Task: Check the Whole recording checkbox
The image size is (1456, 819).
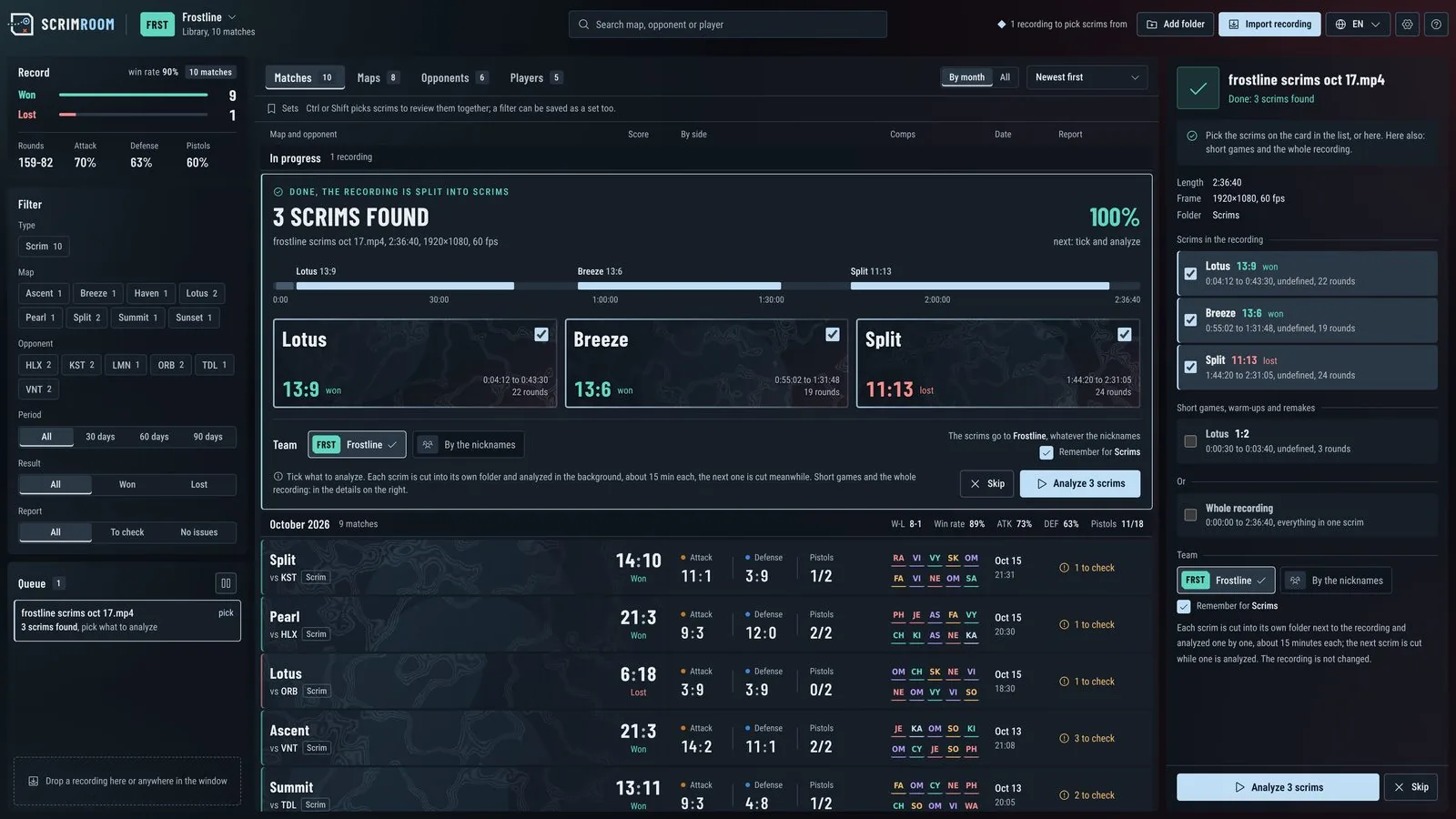Action: [x=1190, y=515]
